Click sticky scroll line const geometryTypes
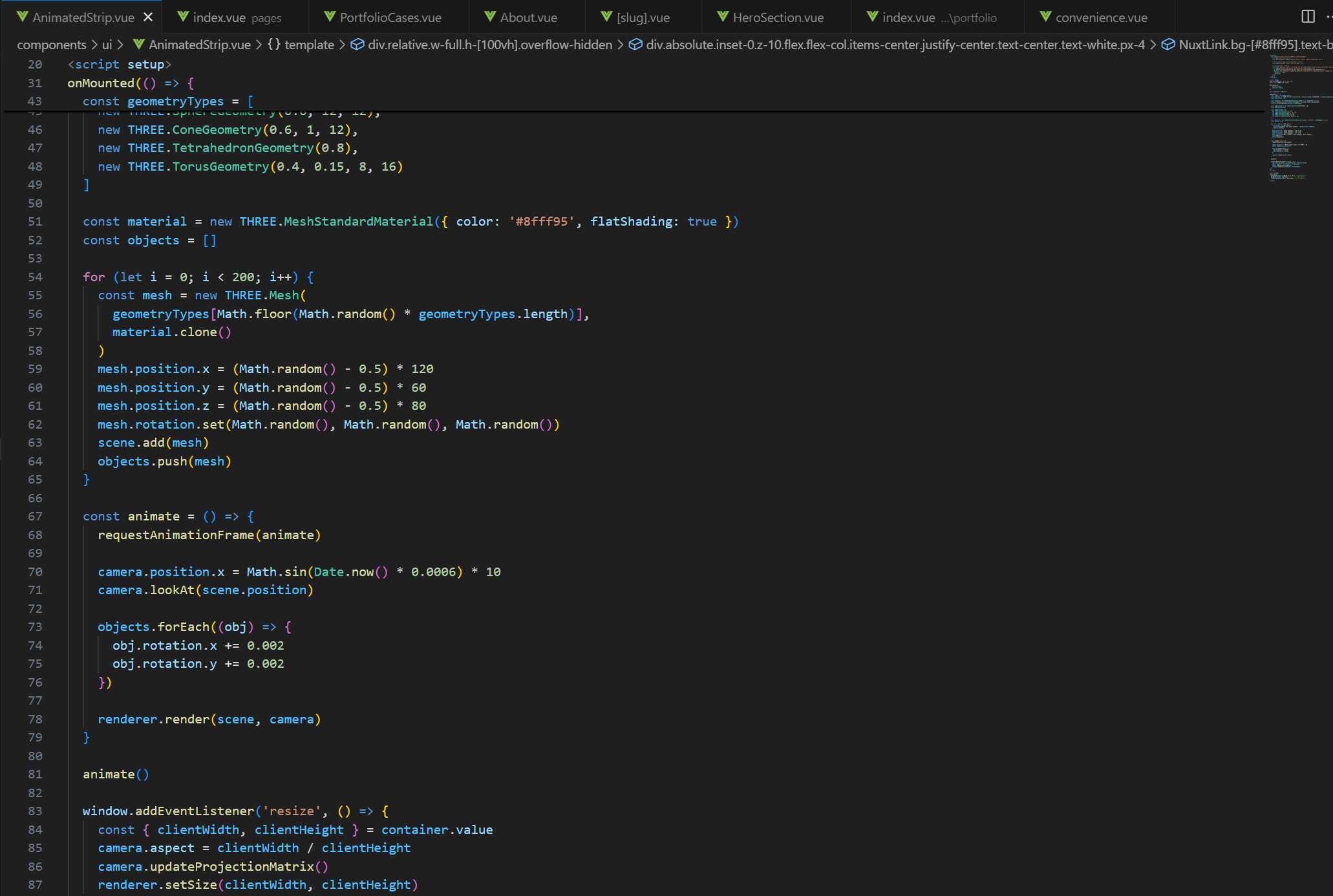 tap(168, 101)
